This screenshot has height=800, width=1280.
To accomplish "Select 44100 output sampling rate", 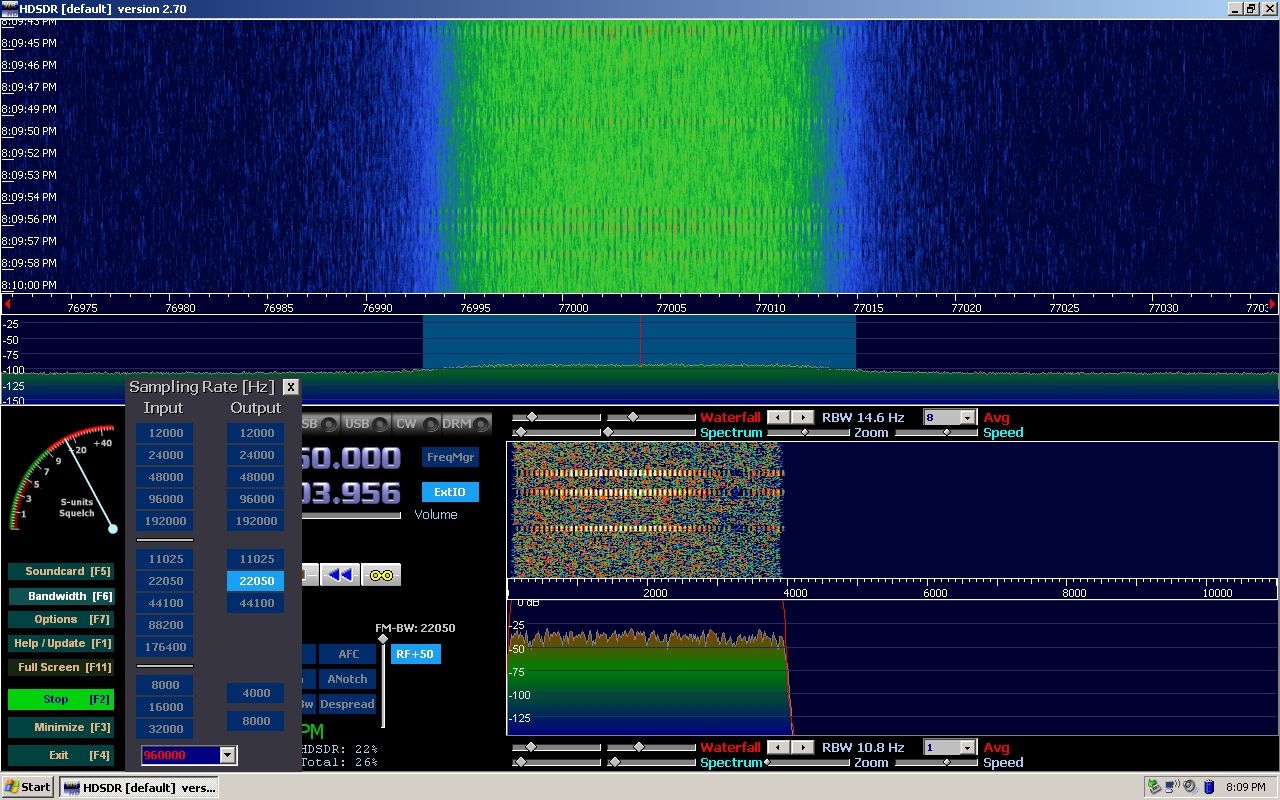I will pos(256,603).
